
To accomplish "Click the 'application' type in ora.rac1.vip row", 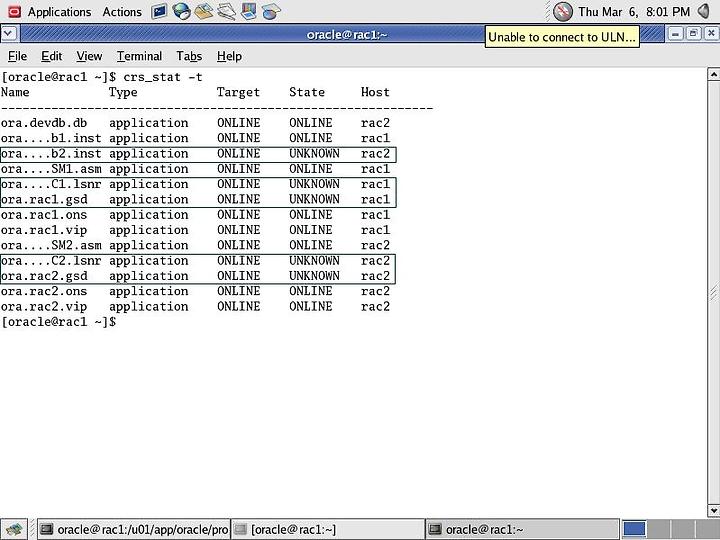I will tap(148, 231).
